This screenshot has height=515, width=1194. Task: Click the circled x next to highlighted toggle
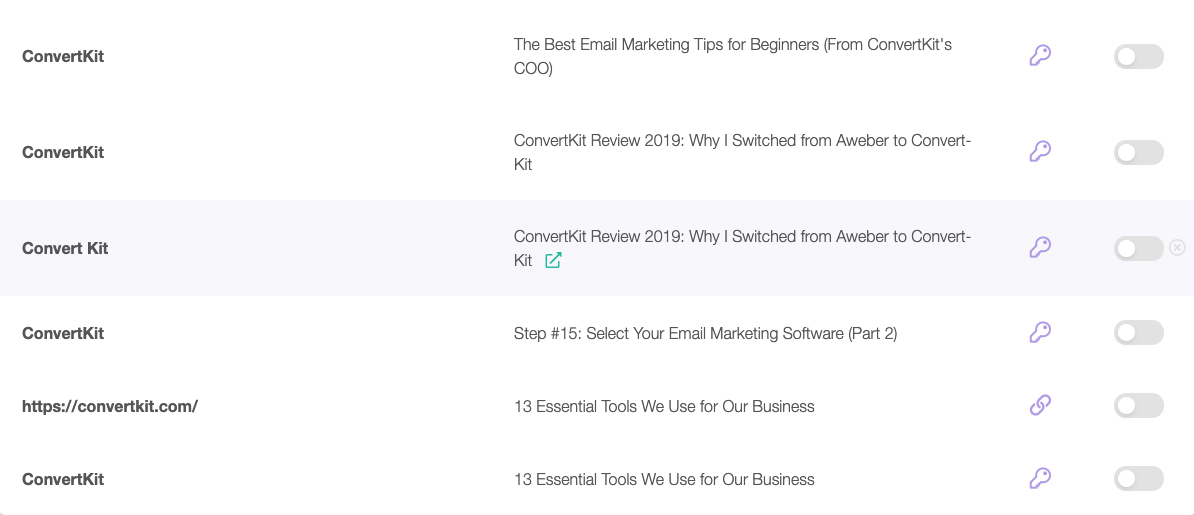point(1177,248)
